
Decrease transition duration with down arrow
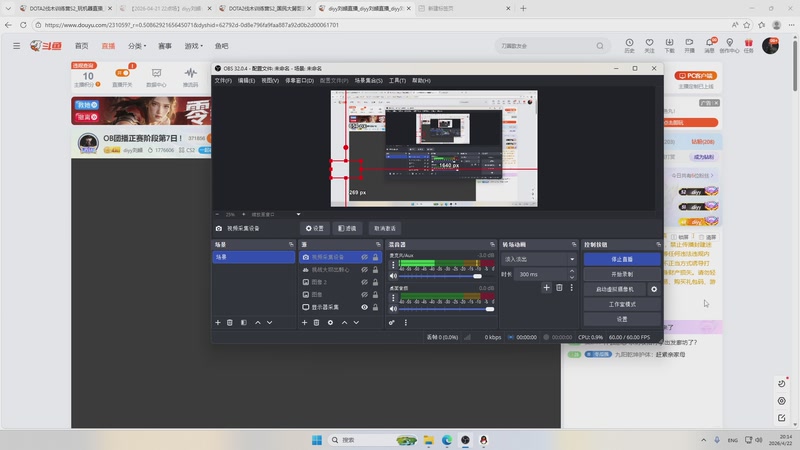[x=572, y=277]
